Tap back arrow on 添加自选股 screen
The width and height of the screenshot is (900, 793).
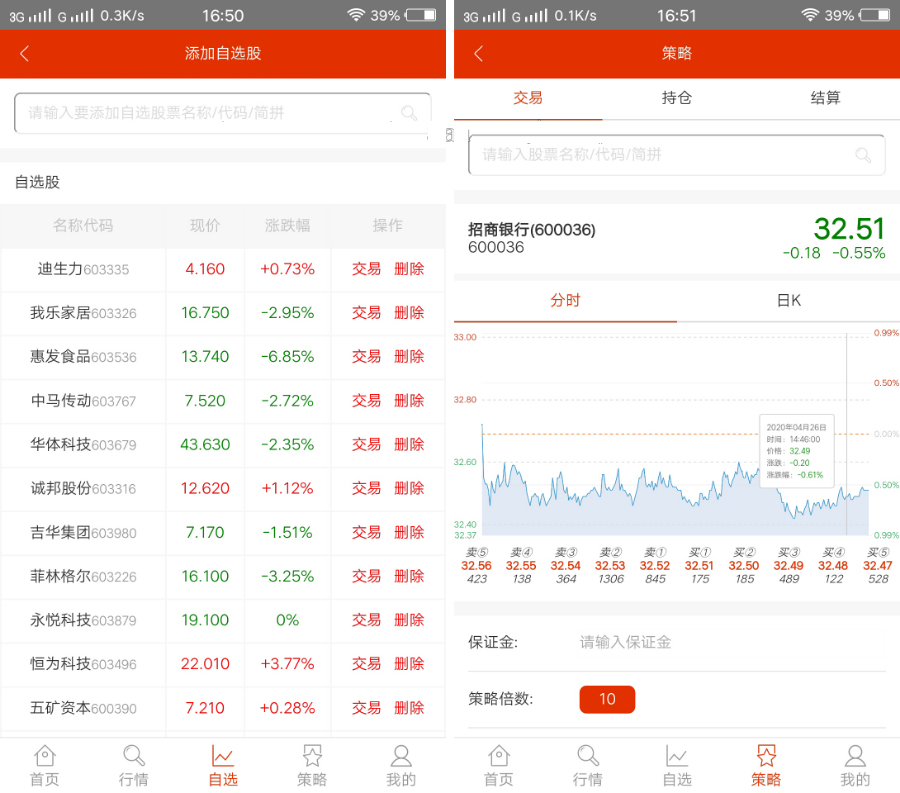(x=25, y=54)
